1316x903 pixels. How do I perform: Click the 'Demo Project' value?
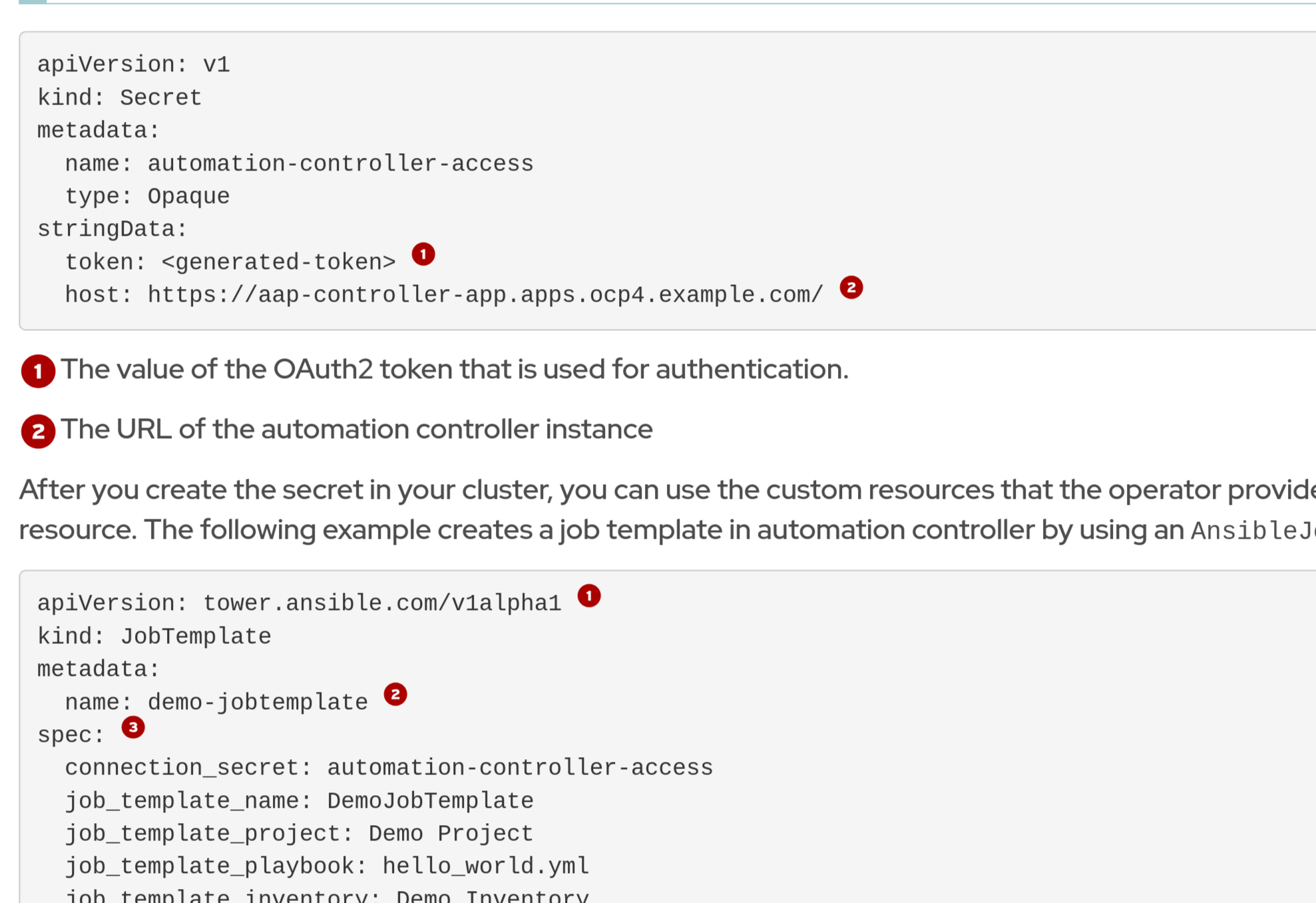point(451,834)
